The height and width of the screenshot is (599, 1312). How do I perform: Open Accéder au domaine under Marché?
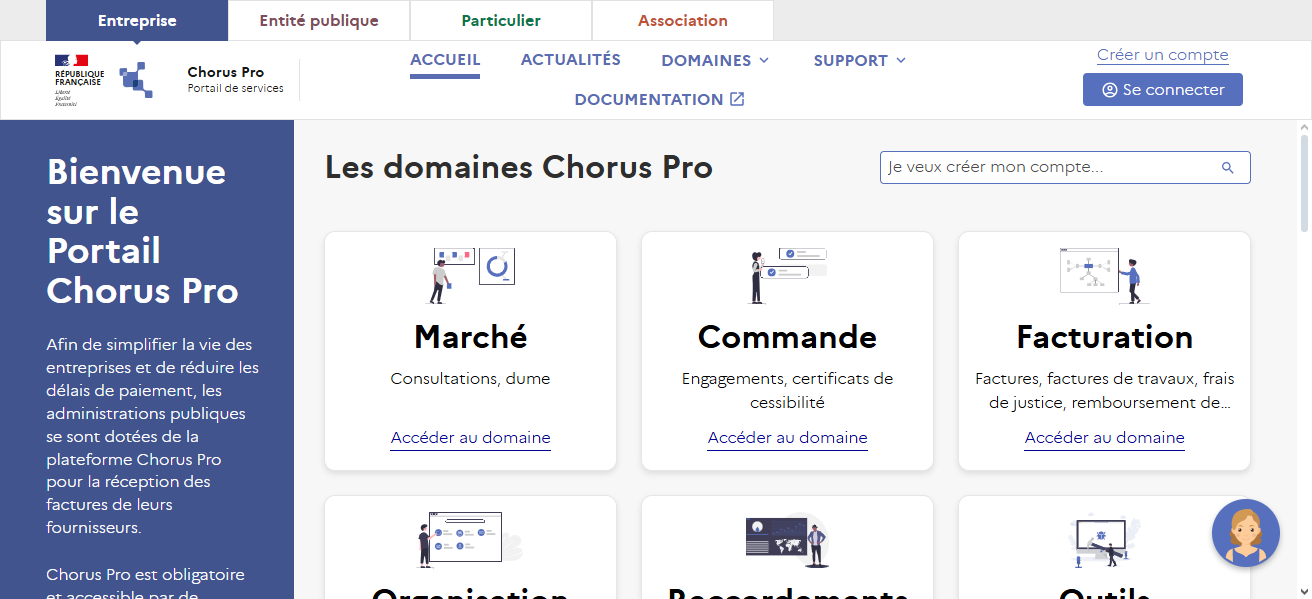point(471,438)
